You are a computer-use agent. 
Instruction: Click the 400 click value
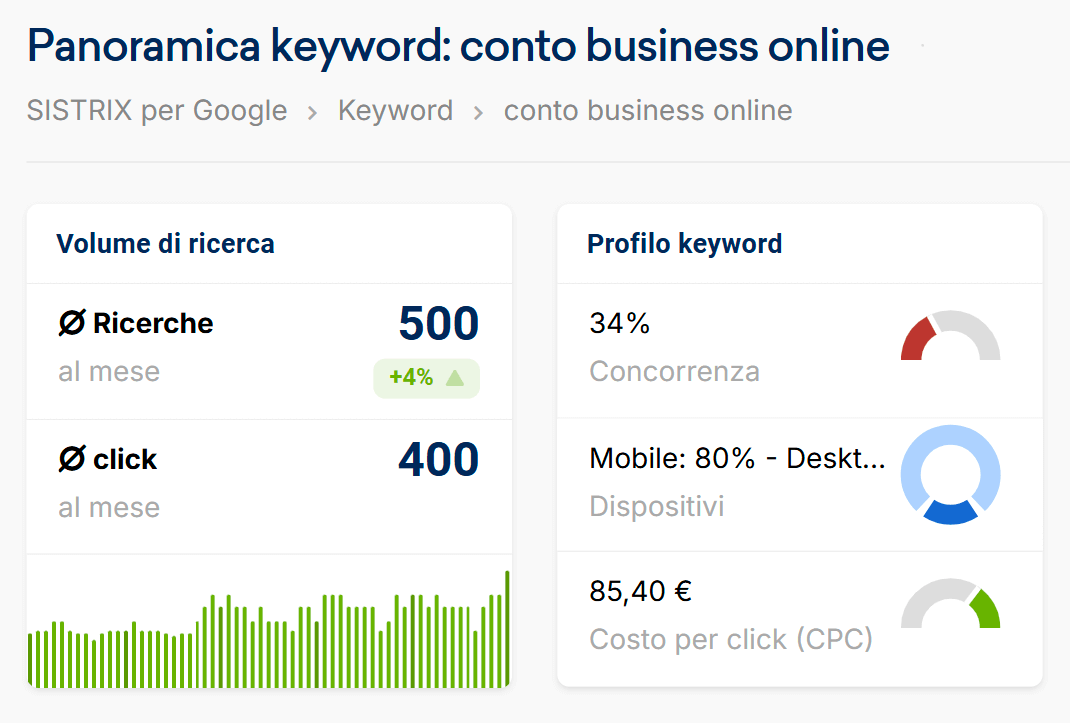(438, 459)
